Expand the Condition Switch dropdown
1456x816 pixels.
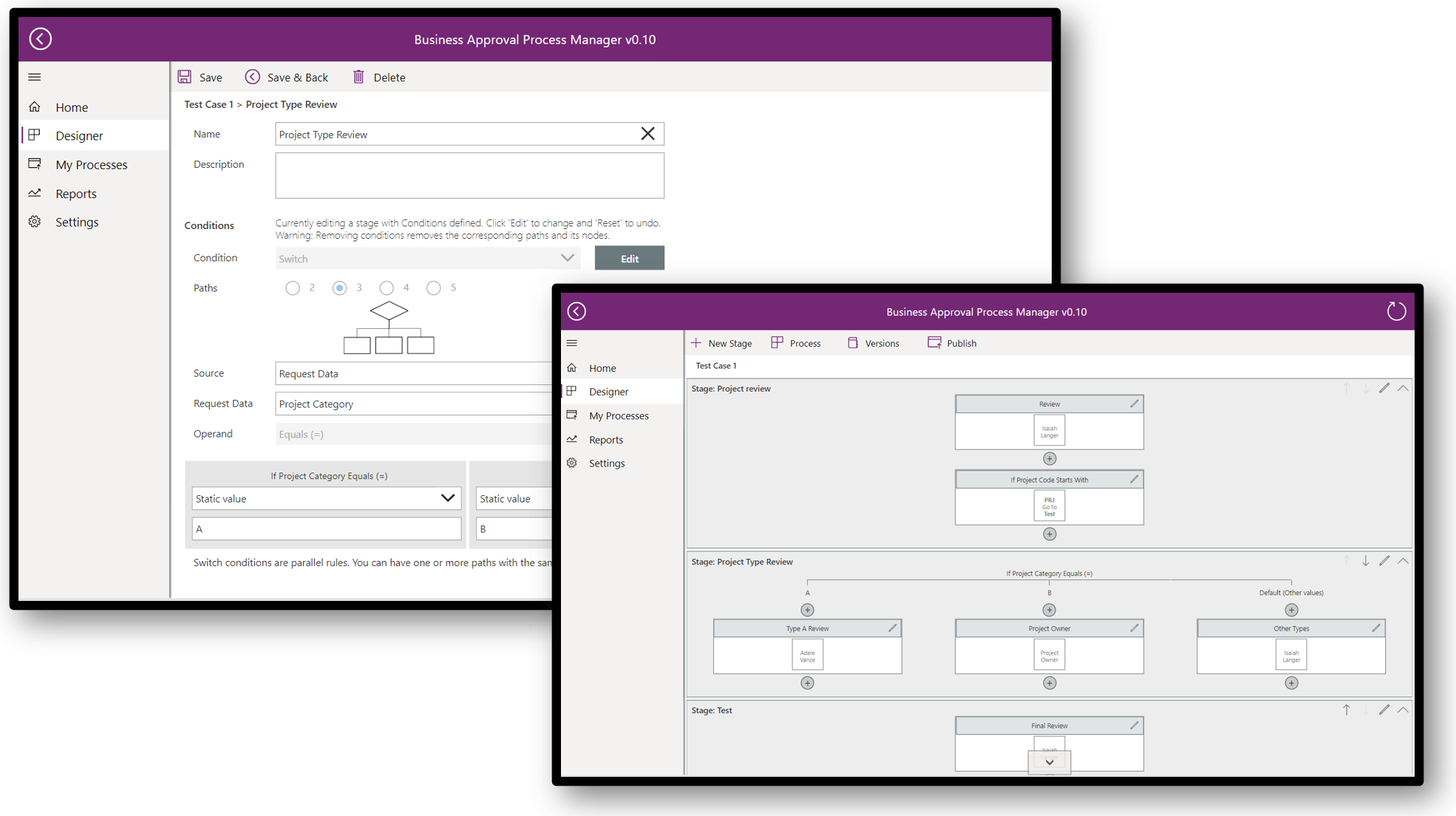(566, 258)
